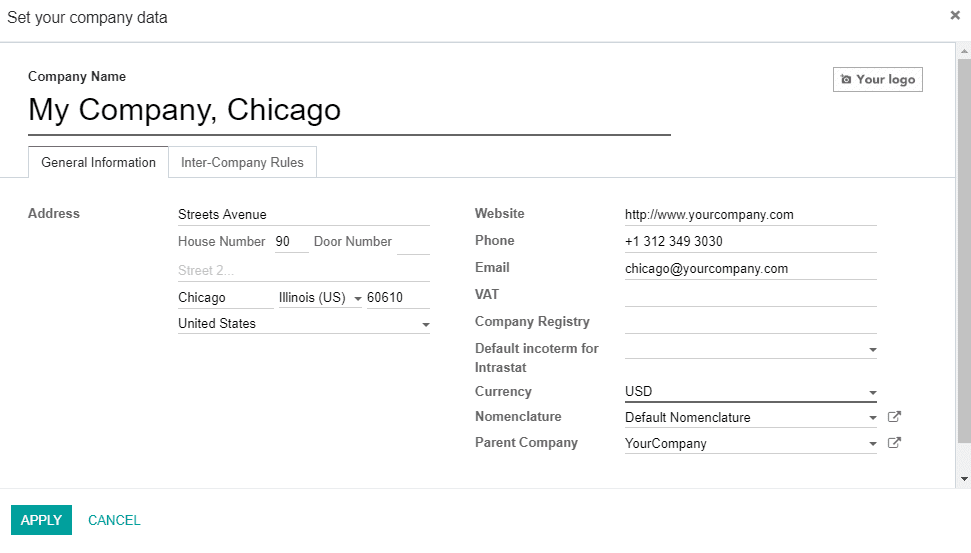Expand Default incoterm for Intrastat dropdown
This screenshot has height=553, width=971.
[x=873, y=350]
